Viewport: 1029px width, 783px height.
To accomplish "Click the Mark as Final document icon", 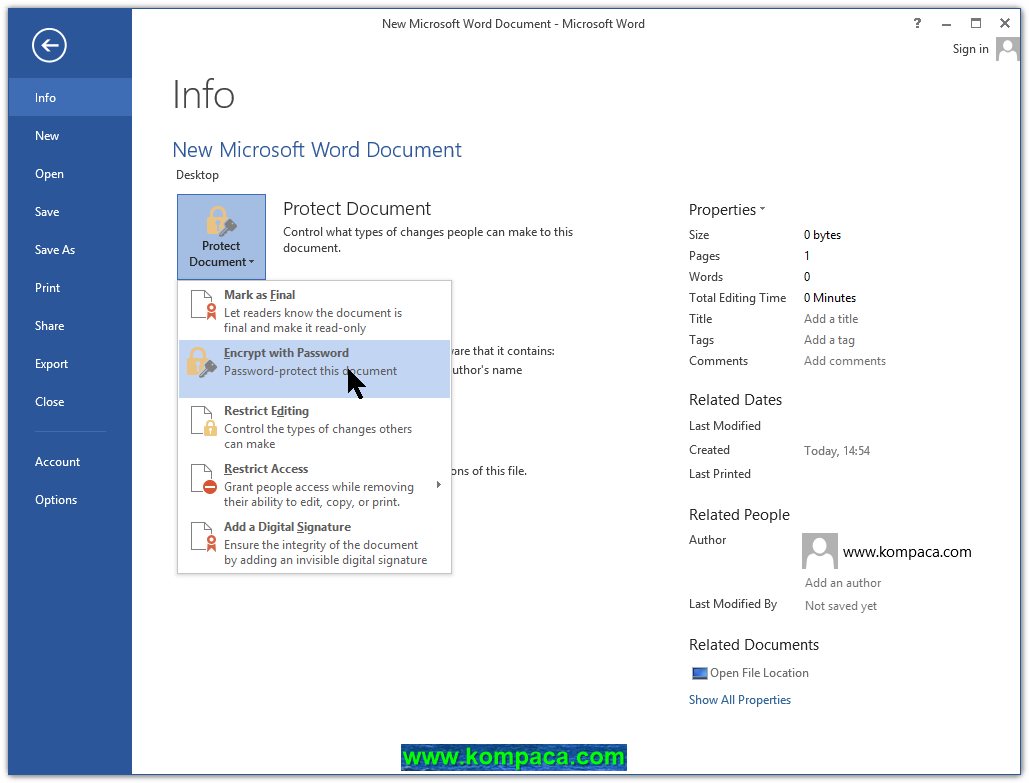I will 202,305.
